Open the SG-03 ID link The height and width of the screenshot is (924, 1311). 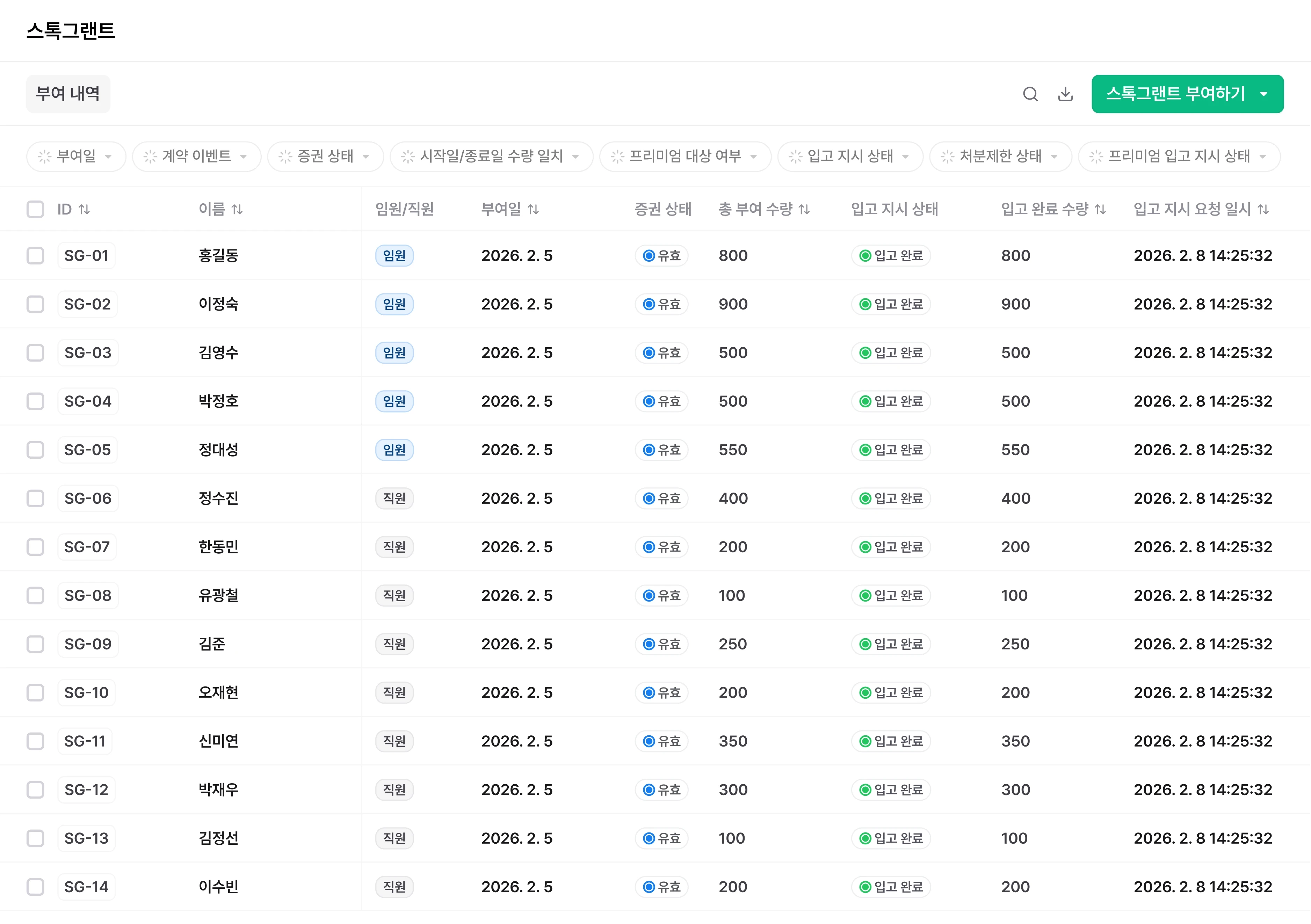tap(88, 353)
